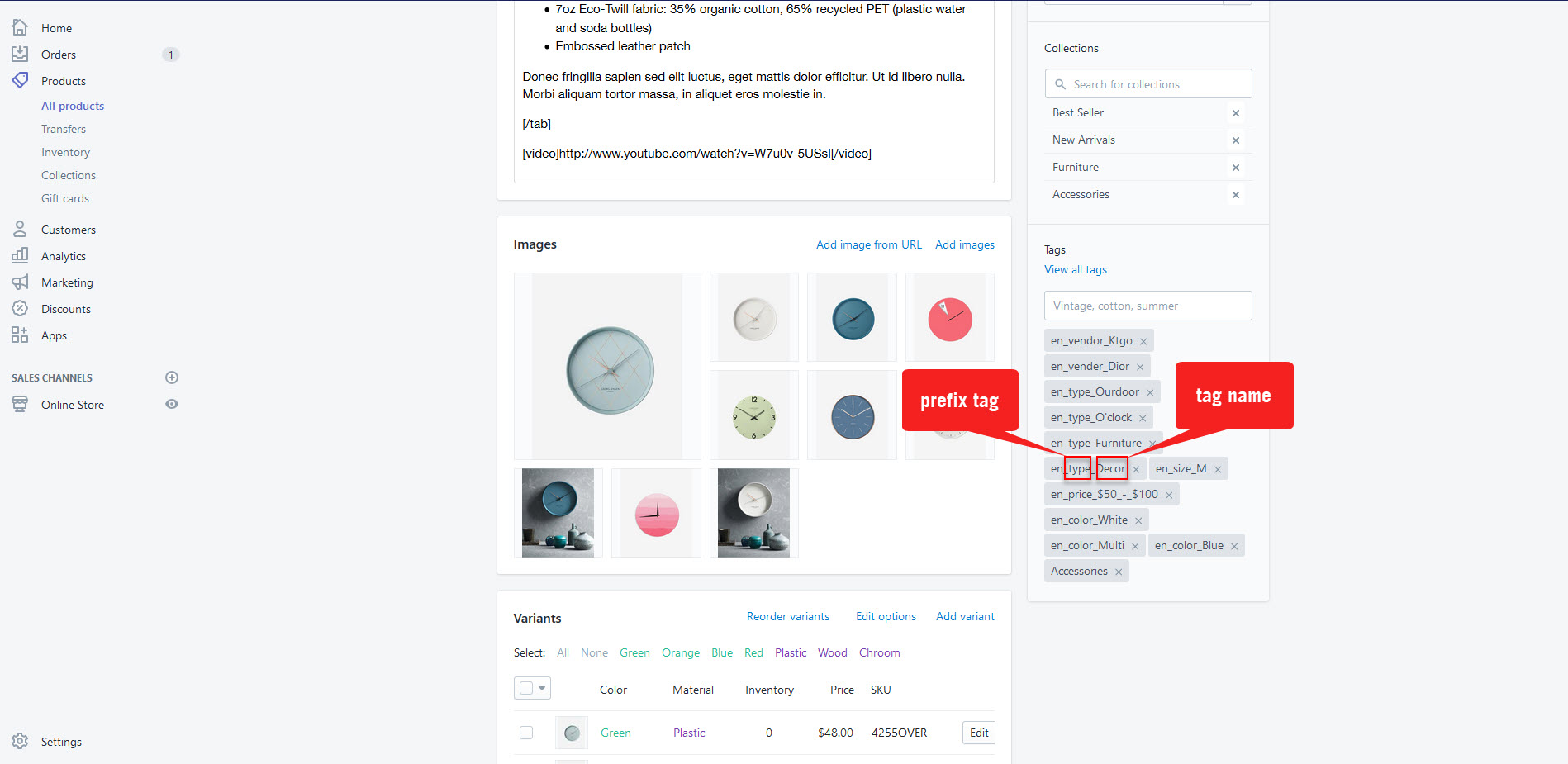Remove the en_color_Blue tag
Image resolution: width=1568 pixels, height=764 pixels.
(1234, 546)
